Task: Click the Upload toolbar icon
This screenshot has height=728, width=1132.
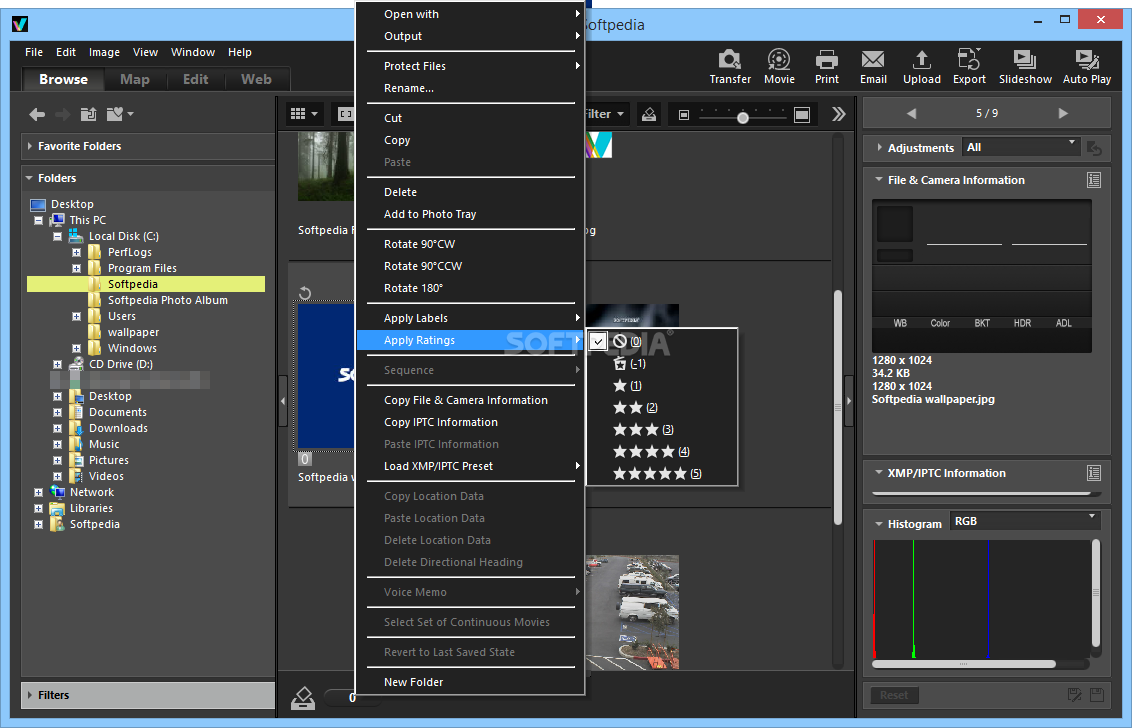Action: point(922,66)
